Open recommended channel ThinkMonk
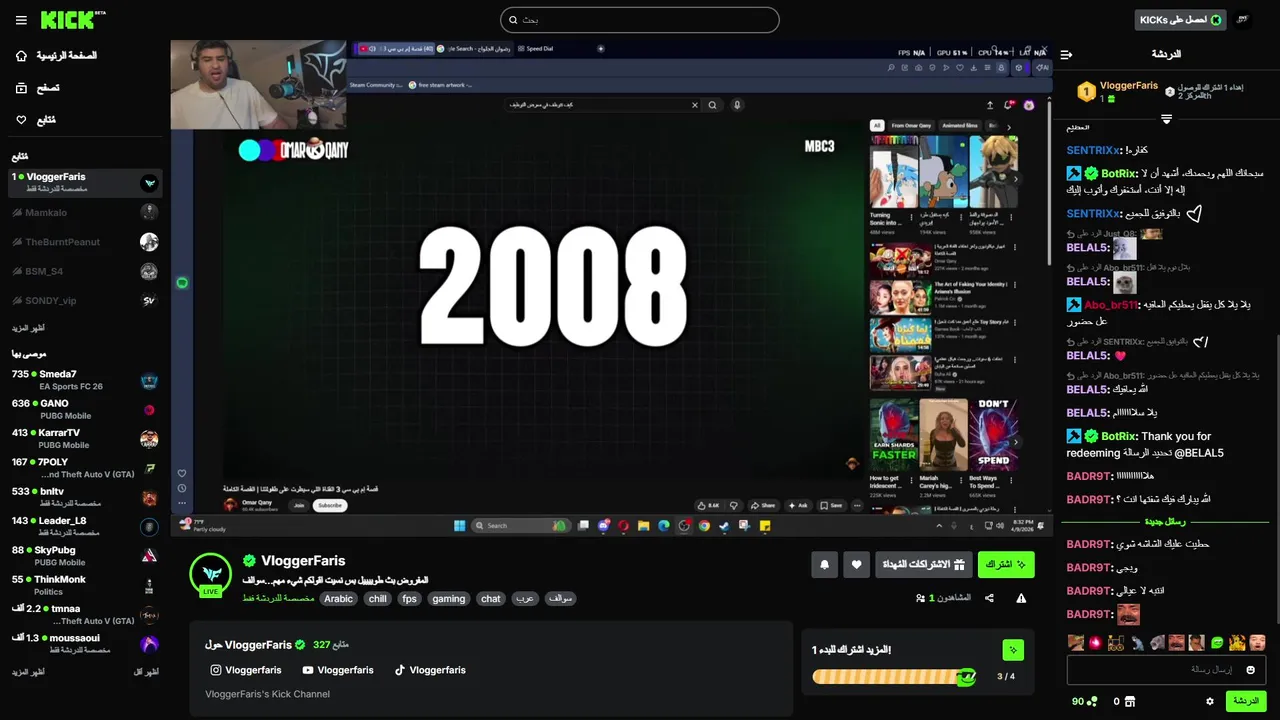 (x=84, y=585)
